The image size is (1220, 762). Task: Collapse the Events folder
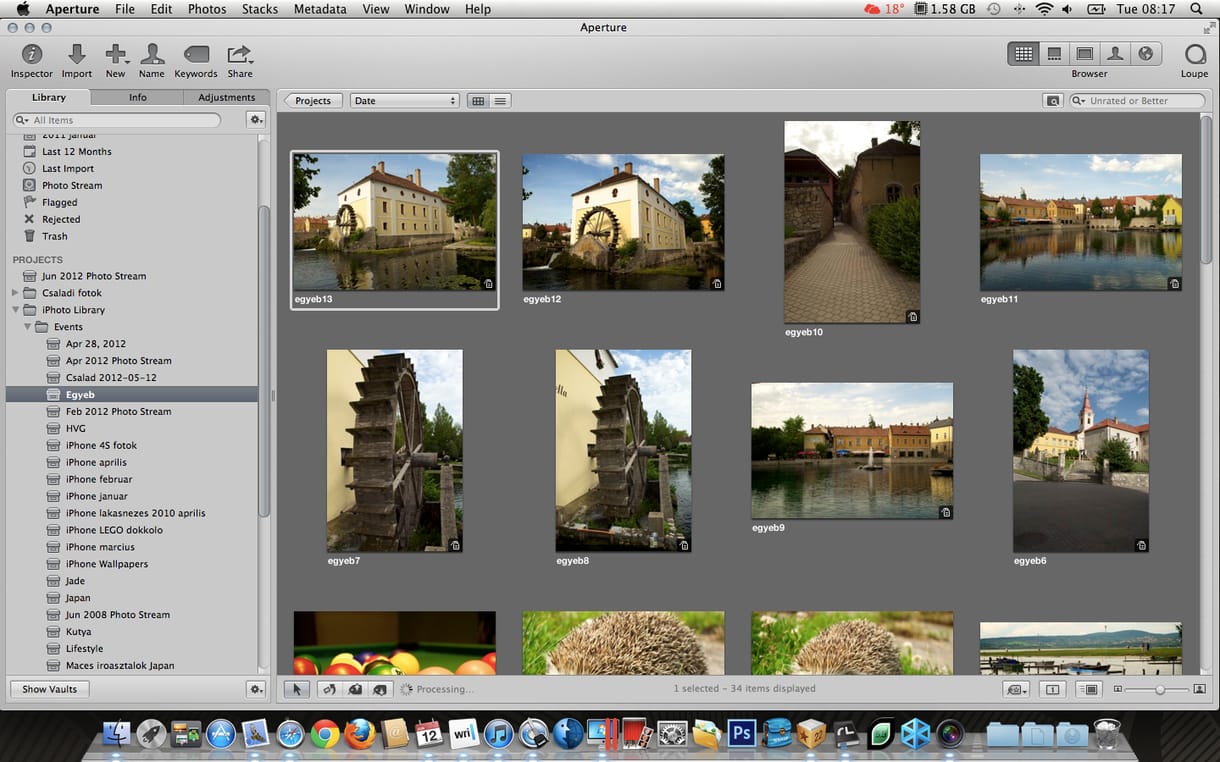click(27, 327)
